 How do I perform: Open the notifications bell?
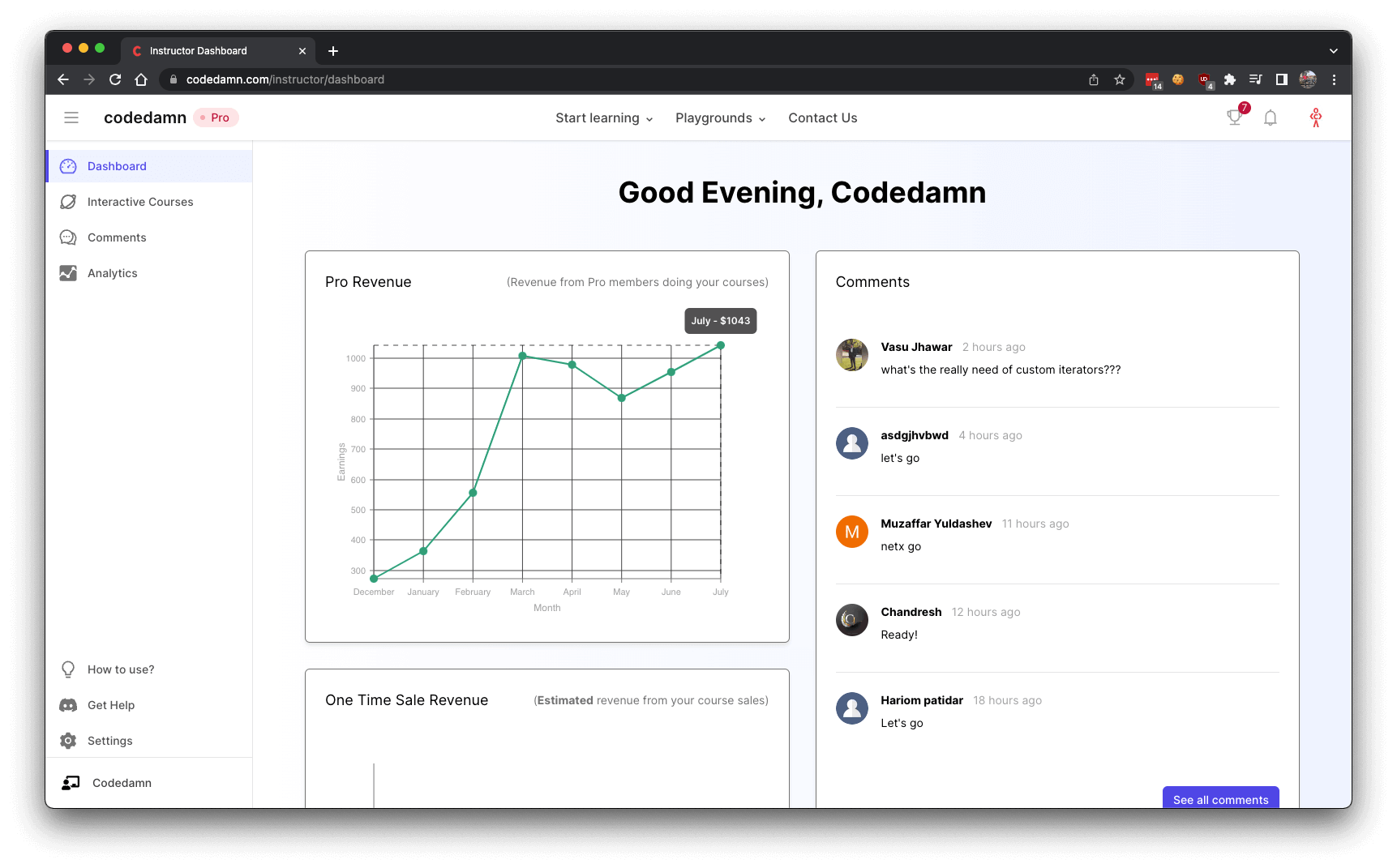click(x=1271, y=118)
